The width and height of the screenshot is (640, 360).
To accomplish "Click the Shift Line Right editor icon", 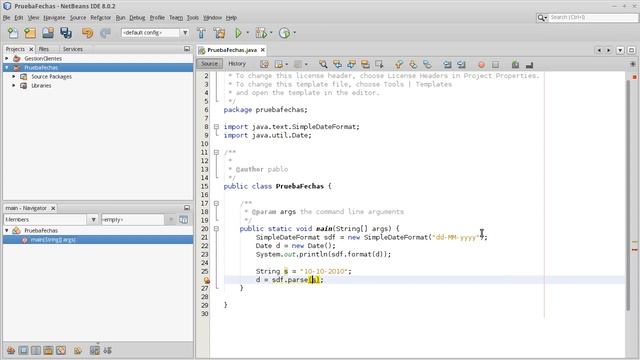I will coord(461,64).
